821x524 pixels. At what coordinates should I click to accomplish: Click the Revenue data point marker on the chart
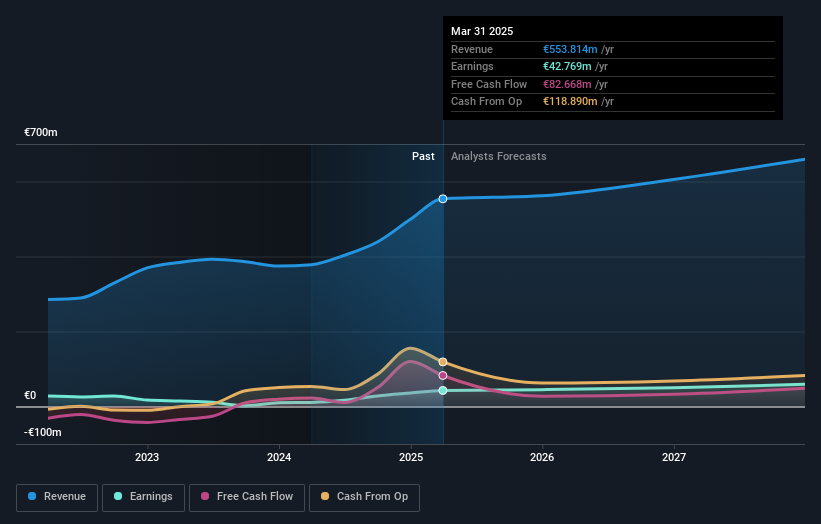pos(443,199)
